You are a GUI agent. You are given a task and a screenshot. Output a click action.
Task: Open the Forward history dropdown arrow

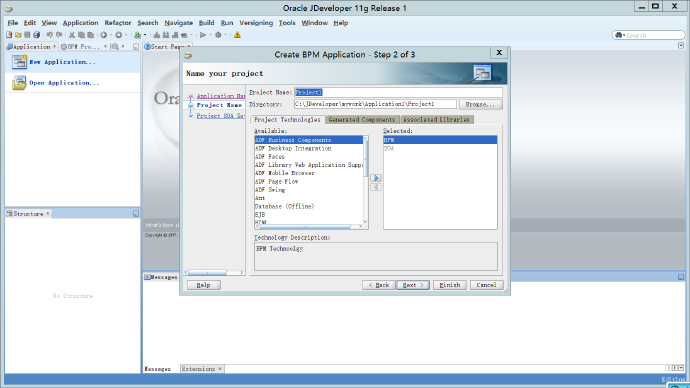coord(126,35)
